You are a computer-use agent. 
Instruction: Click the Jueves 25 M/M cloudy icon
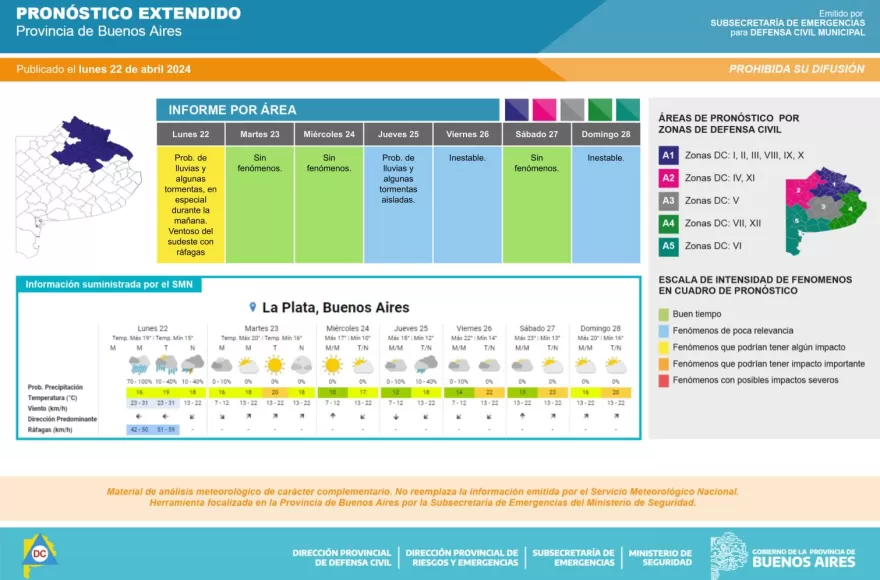point(396,366)
